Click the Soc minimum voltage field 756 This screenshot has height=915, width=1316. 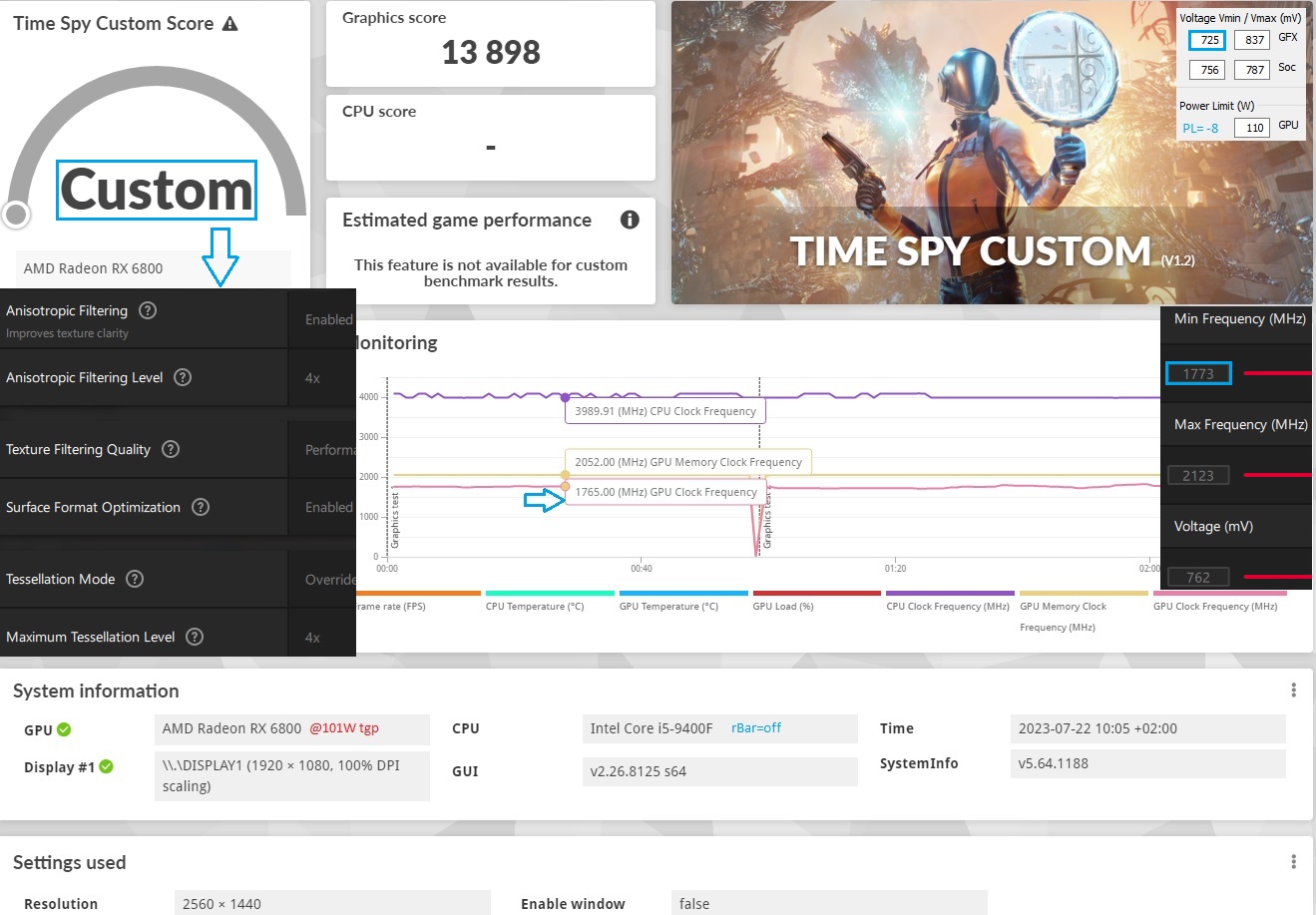pos(1207,70)
